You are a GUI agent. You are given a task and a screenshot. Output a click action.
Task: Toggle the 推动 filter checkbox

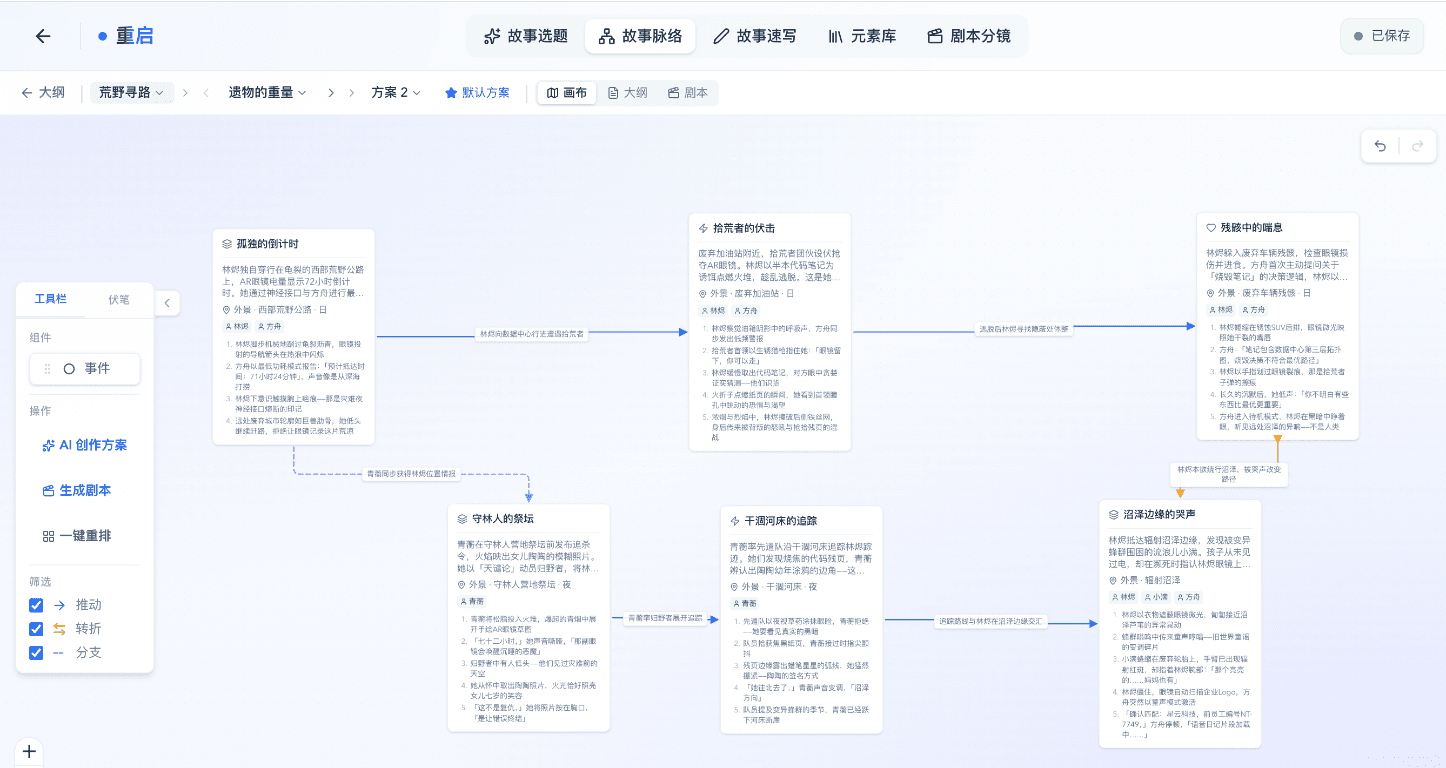pyautogui.click(x=36, y=605)
